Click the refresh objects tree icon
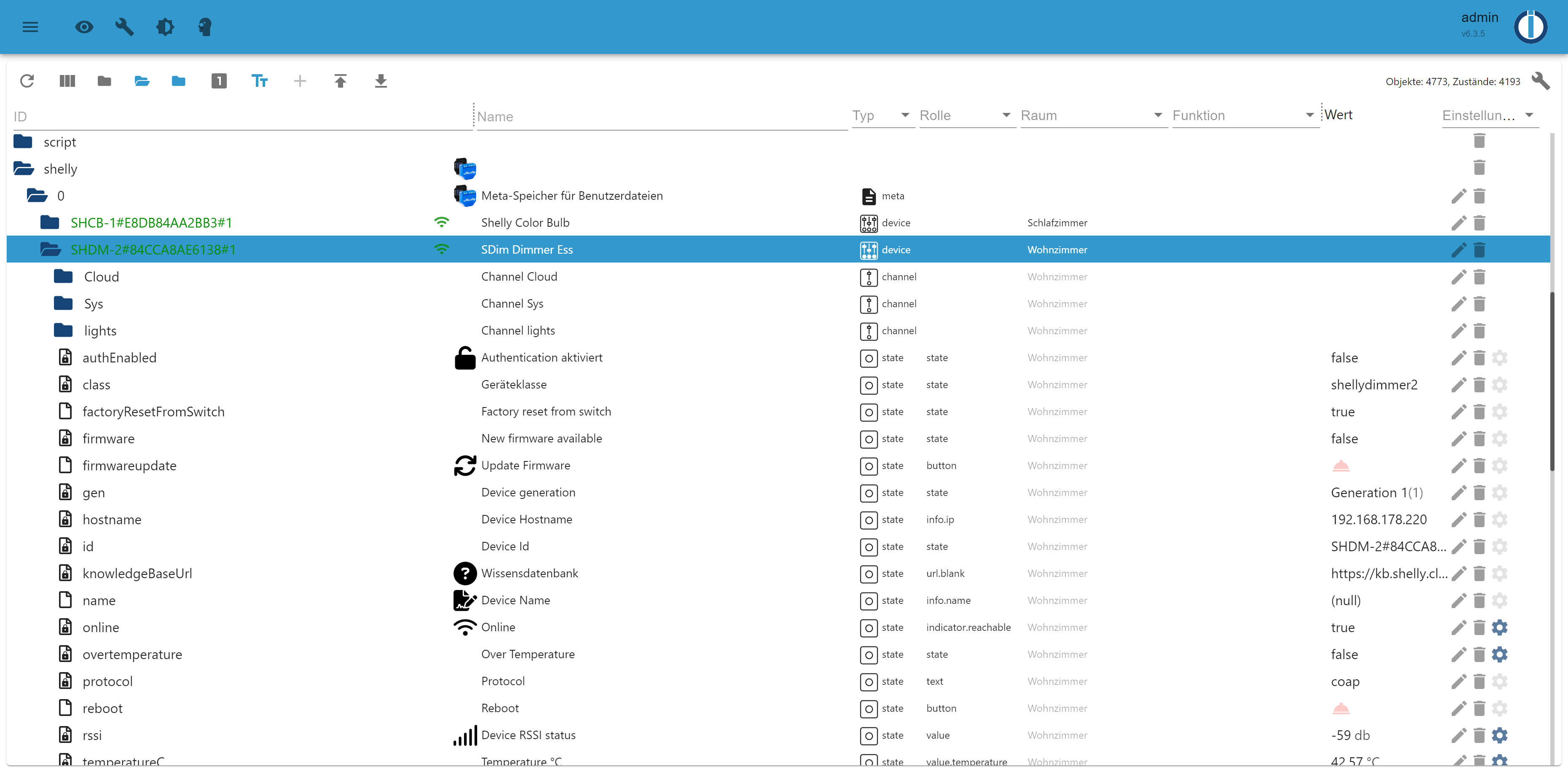1568x772 pixels. point(27,81)
